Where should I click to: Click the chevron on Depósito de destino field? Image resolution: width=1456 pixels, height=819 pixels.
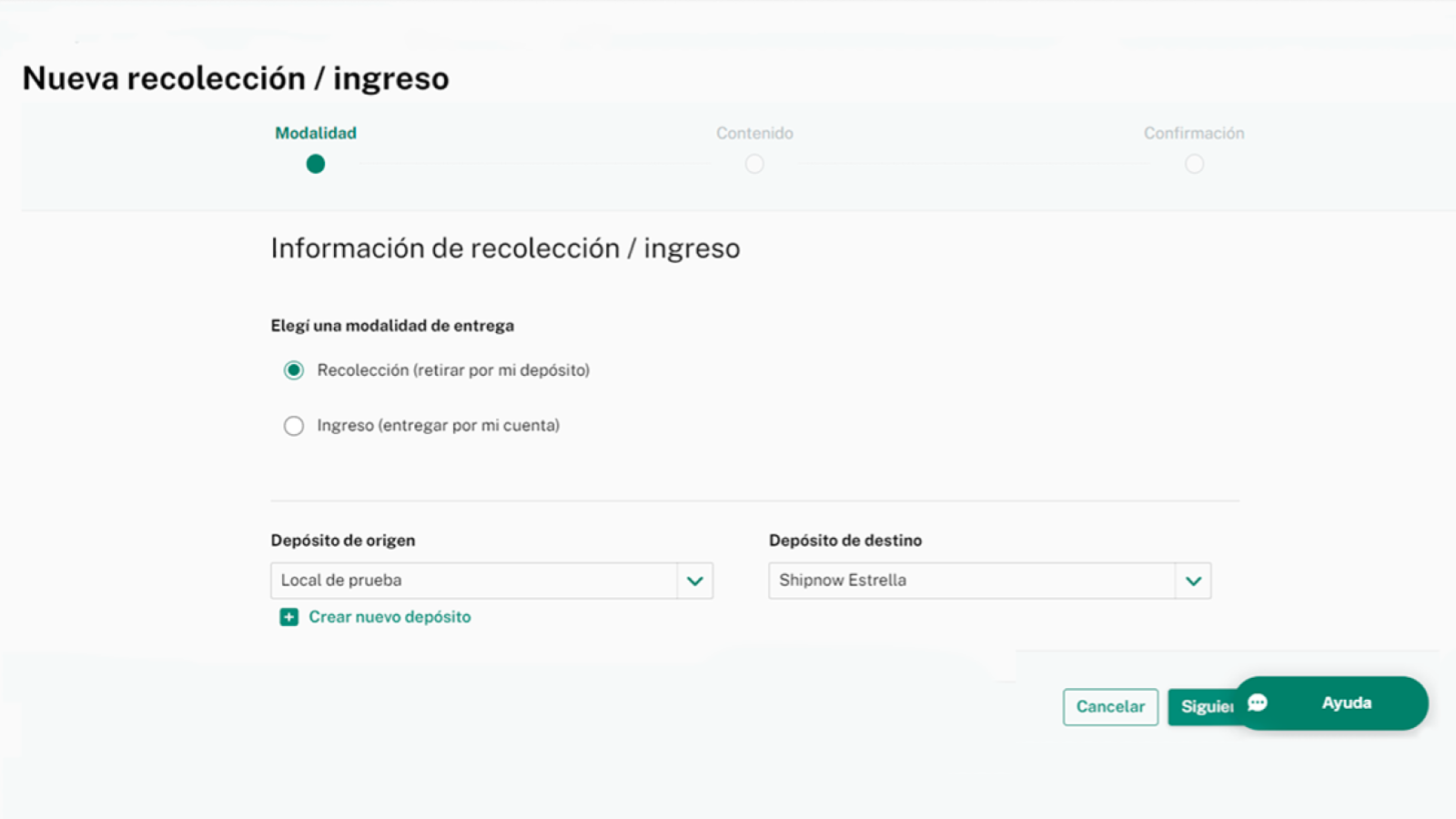tap(1194, 581)
